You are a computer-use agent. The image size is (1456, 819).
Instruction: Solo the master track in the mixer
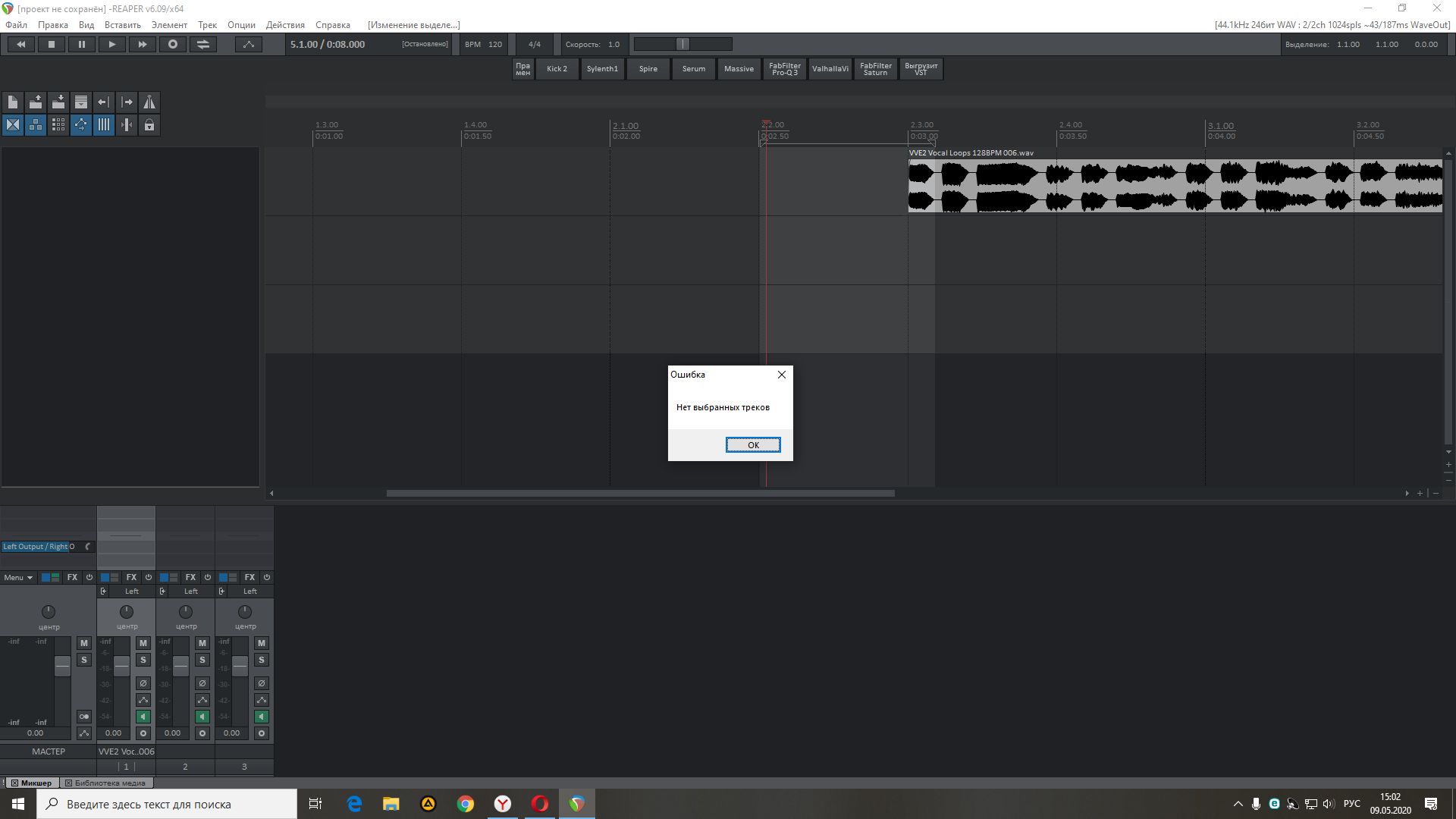pyautogui.click(x=84, y=660)
